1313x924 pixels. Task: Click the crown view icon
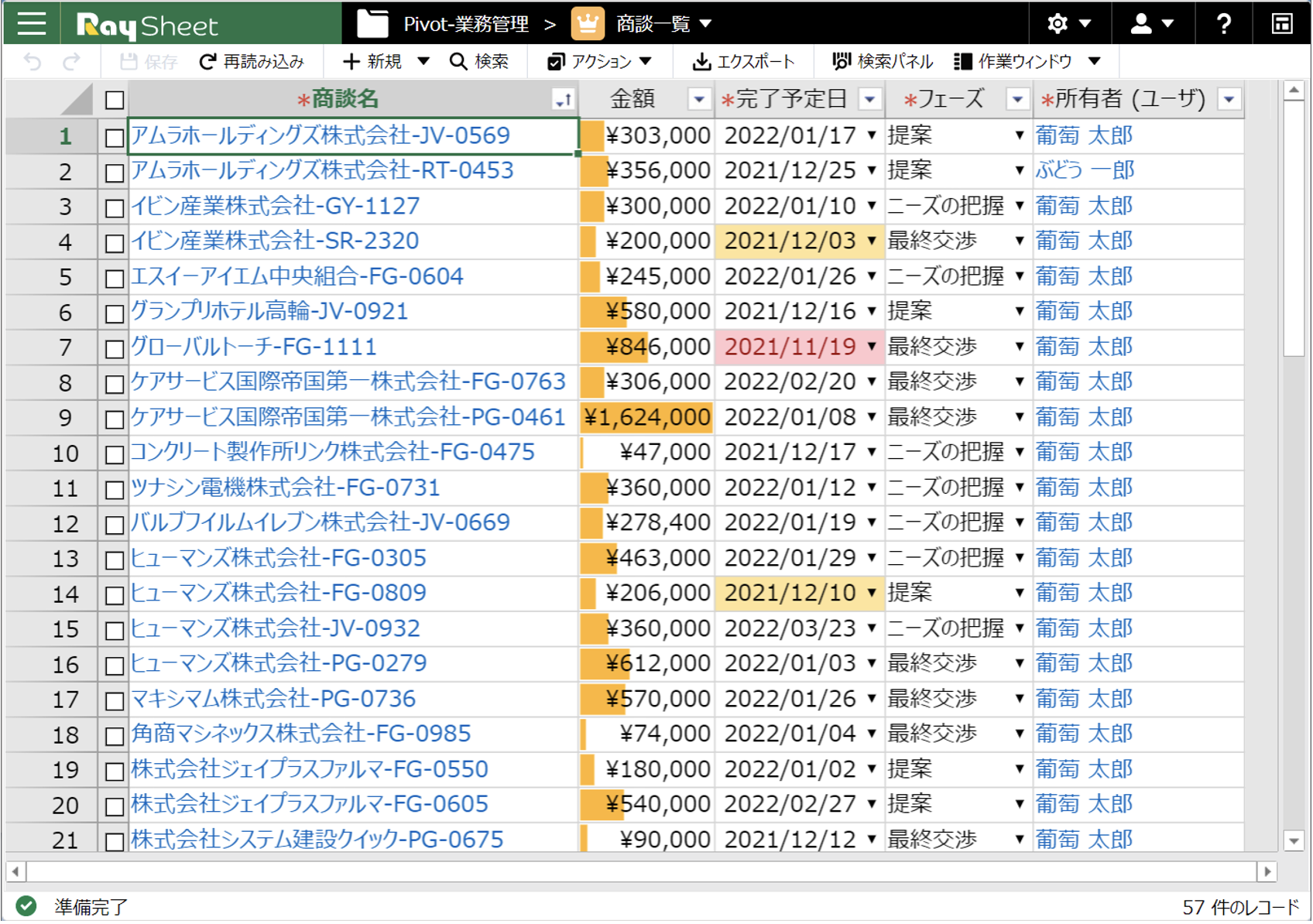[x=588, y=24]
